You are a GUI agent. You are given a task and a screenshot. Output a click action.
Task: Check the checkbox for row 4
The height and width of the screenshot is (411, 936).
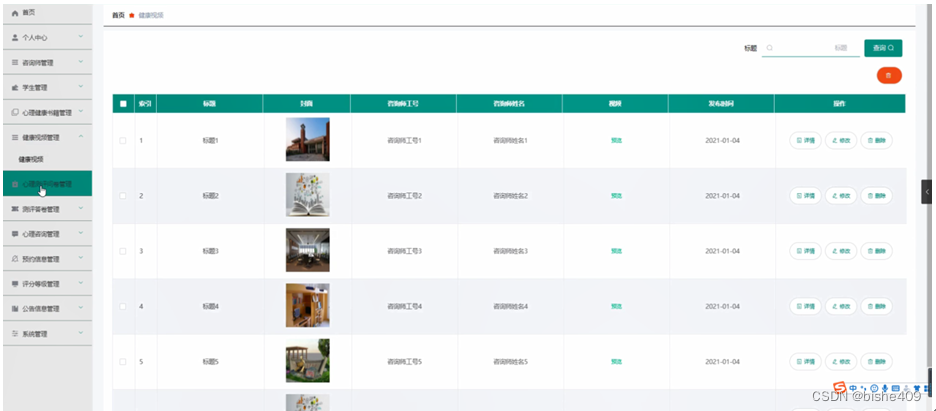123,307
